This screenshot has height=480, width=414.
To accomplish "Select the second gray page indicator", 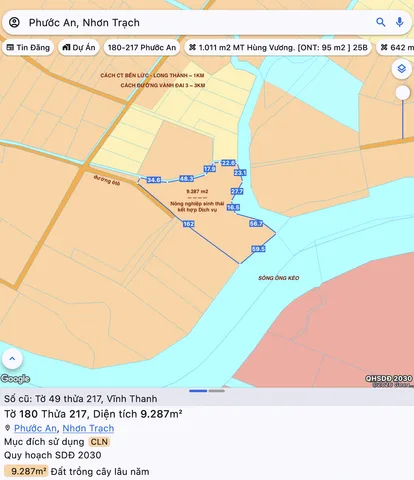I will pyautogui.click(x=217, y=391).
